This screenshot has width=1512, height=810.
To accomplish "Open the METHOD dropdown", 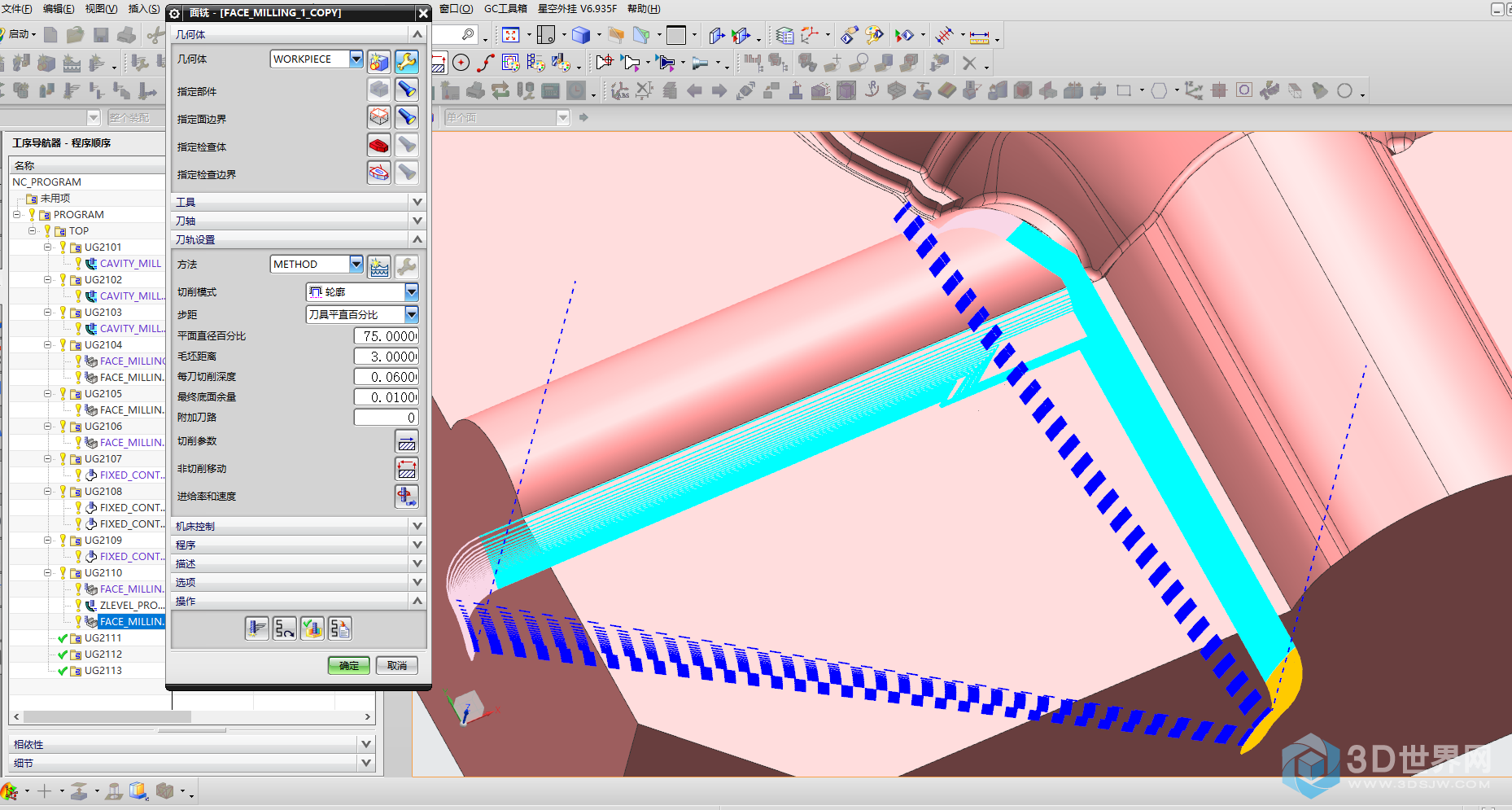I will [x=356, y=264].
